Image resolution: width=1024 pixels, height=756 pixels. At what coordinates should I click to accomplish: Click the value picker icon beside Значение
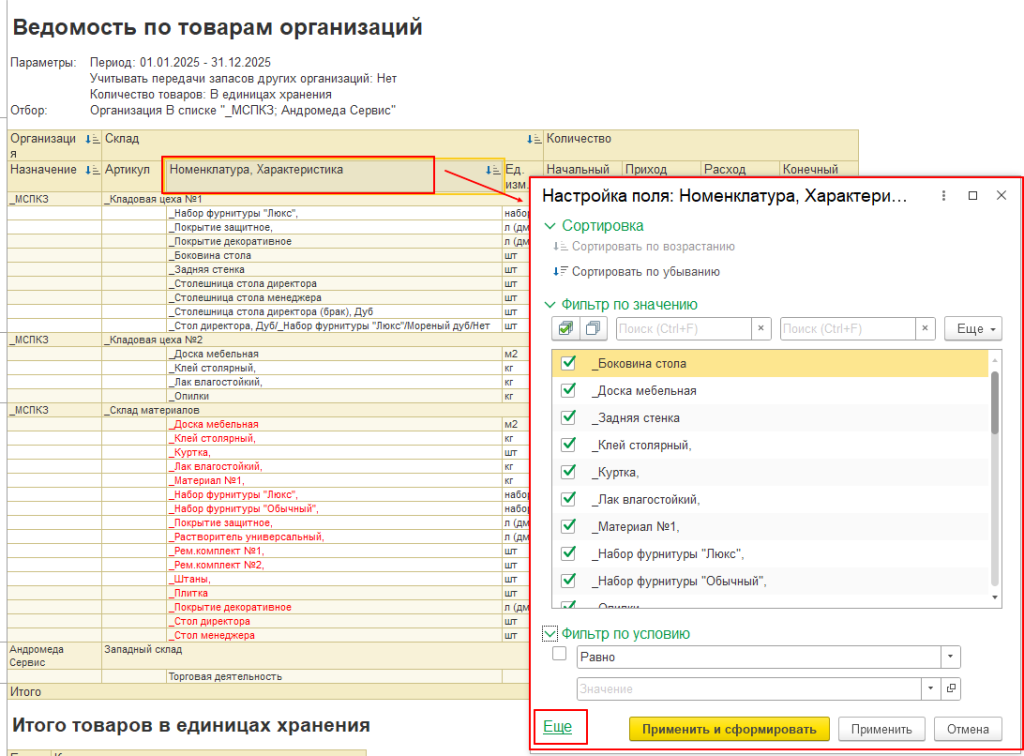[951, 688]
